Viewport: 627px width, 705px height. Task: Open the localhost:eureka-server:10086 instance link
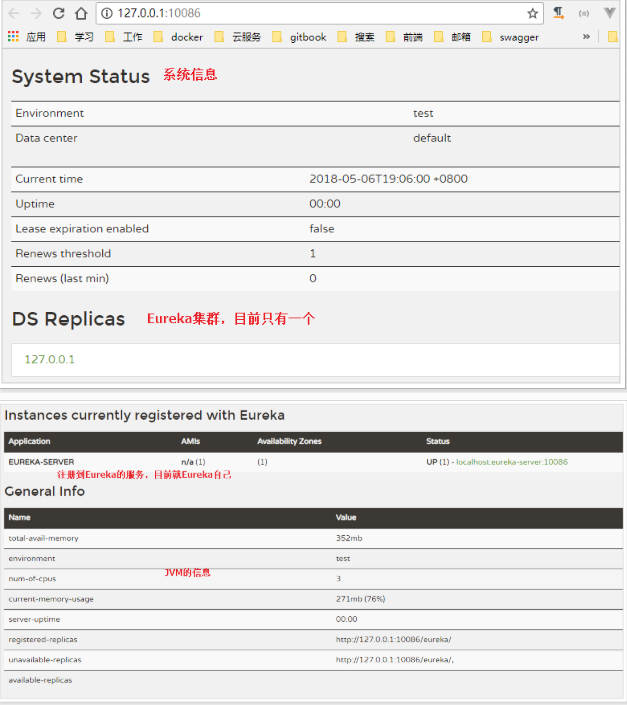point(512,462)
